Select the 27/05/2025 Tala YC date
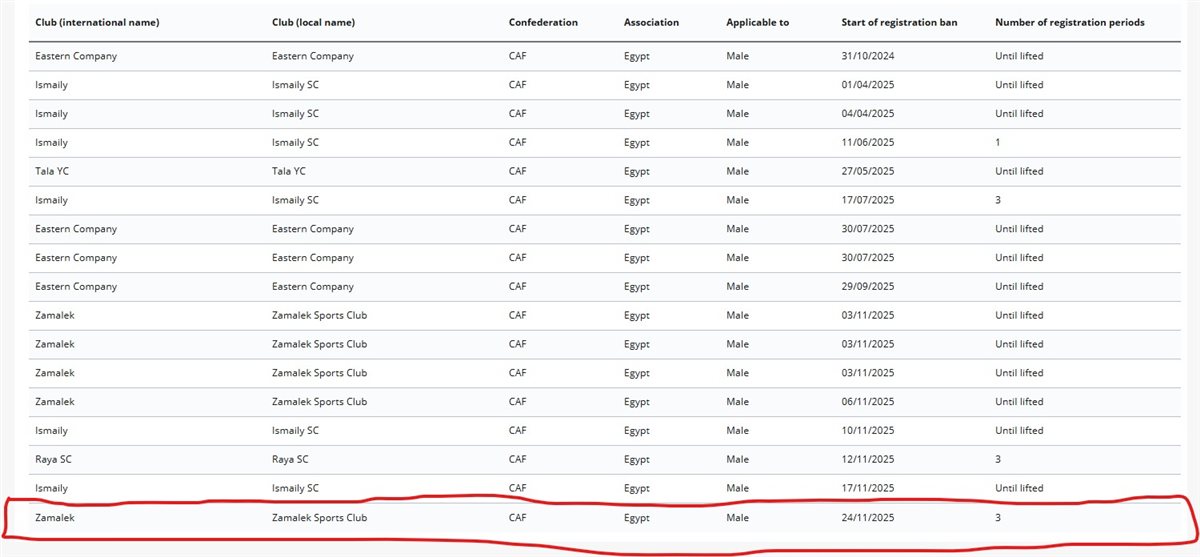The image size is (1200, 557). click(868, 171)
